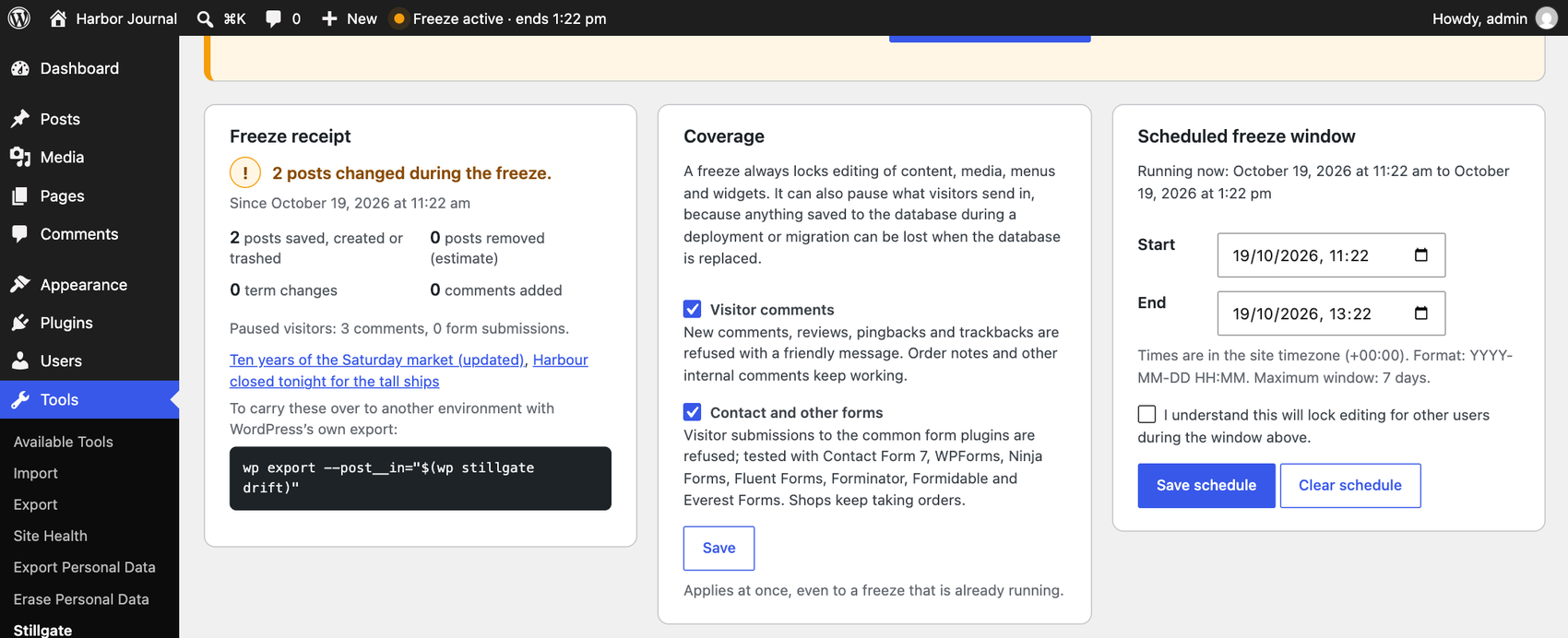This screenshot has width=1568, height=638.
Task: Click the End date-time input field
Action: 1331,313
